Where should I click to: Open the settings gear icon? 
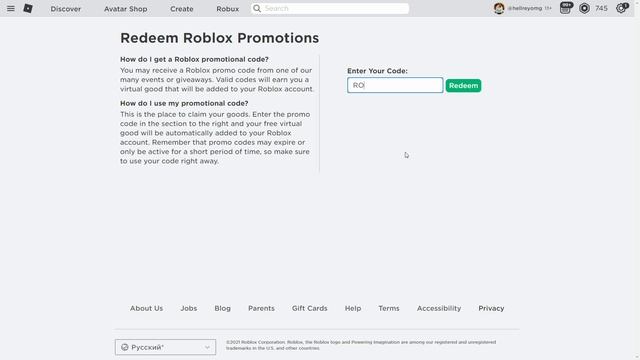[x=622, y=8]
